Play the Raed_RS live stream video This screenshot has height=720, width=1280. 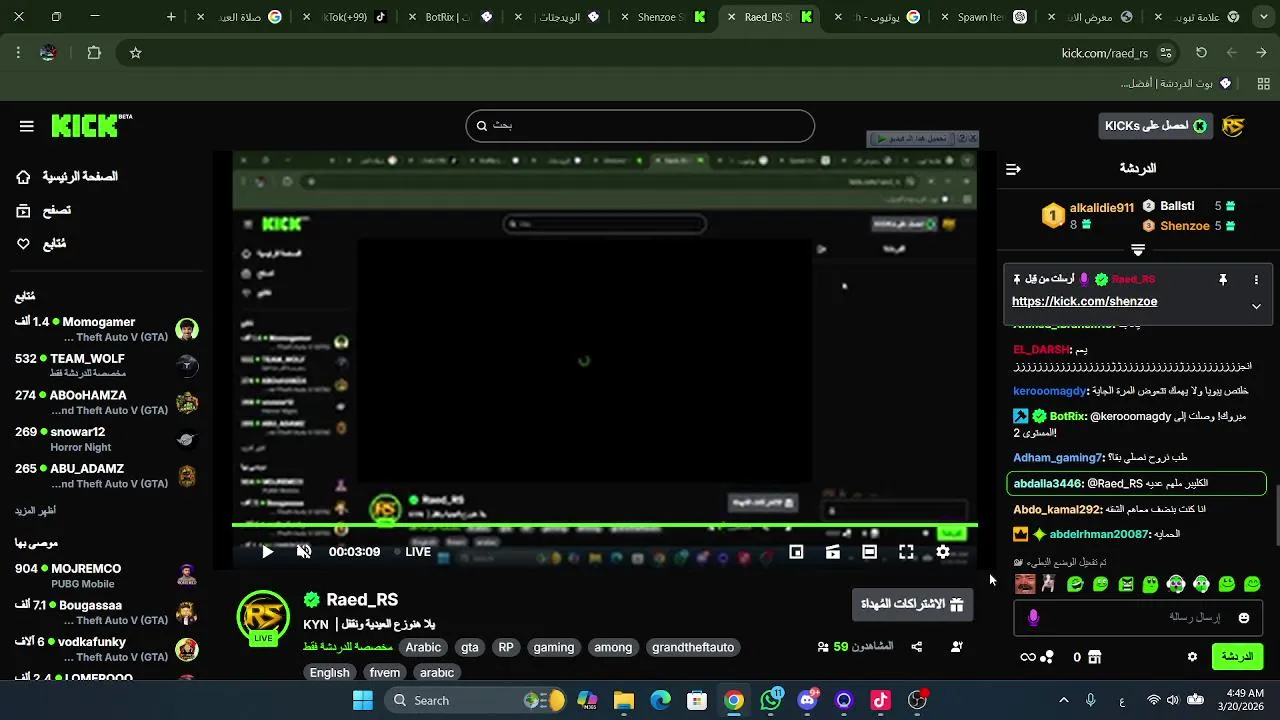click(x=267, y=552)
